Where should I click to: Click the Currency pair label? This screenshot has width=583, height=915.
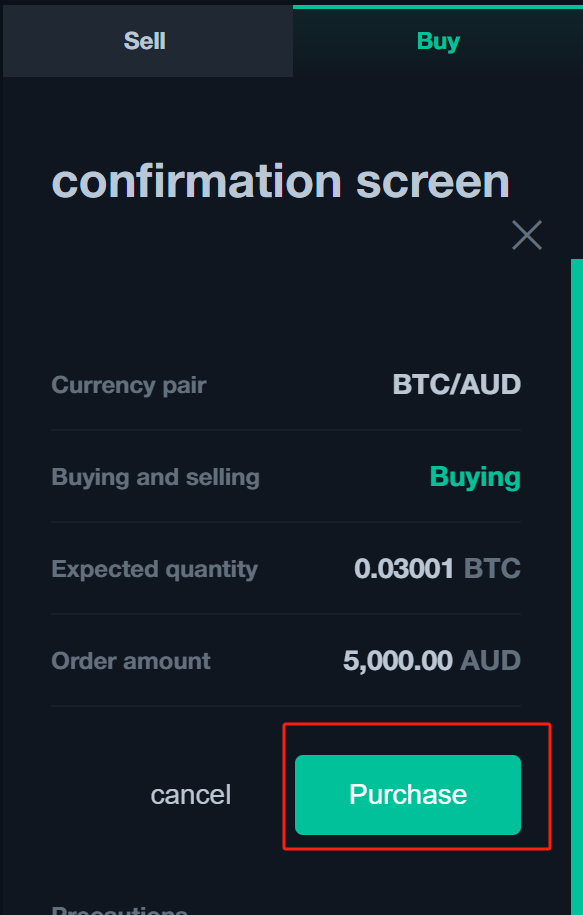click(x=128, y=385)
